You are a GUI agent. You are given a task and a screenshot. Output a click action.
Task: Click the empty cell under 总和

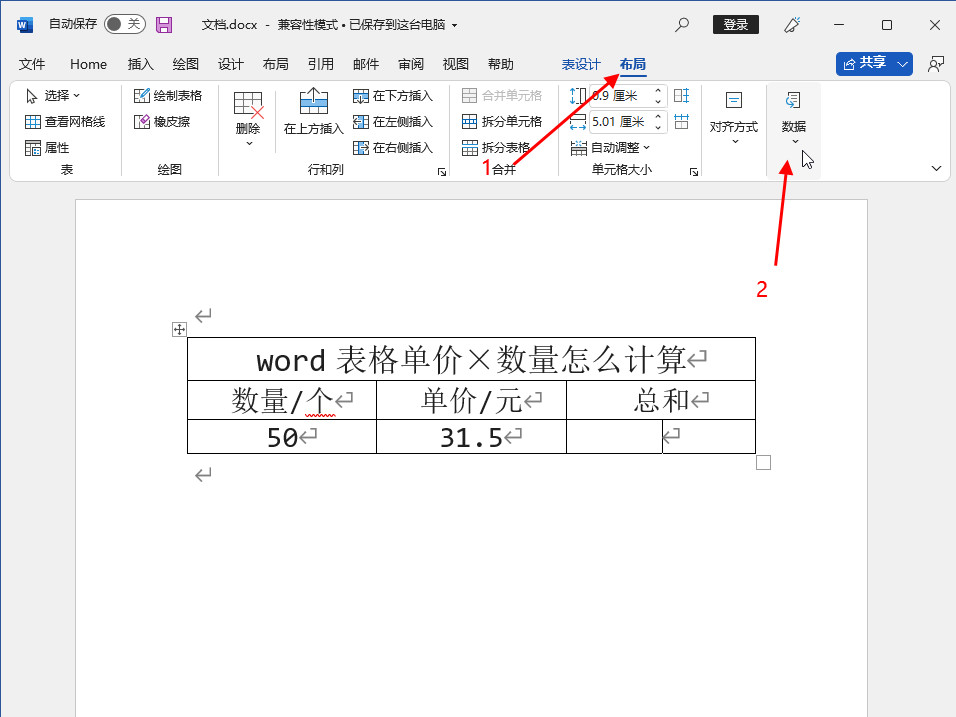[x=661, y=437]
